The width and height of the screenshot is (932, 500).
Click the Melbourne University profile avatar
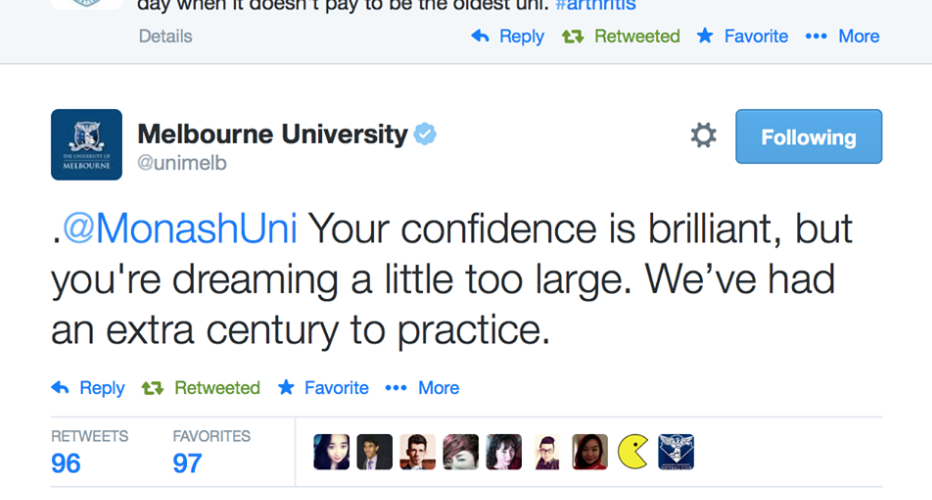(x=86, y=144)
